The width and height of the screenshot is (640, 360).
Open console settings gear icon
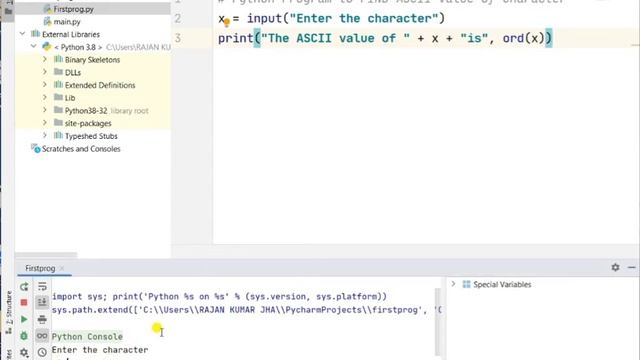(x=24, y=352)
